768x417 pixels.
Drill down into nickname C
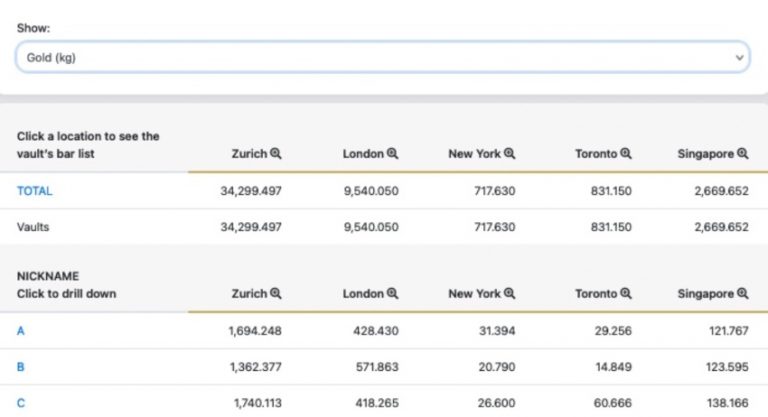coord(21,403)
